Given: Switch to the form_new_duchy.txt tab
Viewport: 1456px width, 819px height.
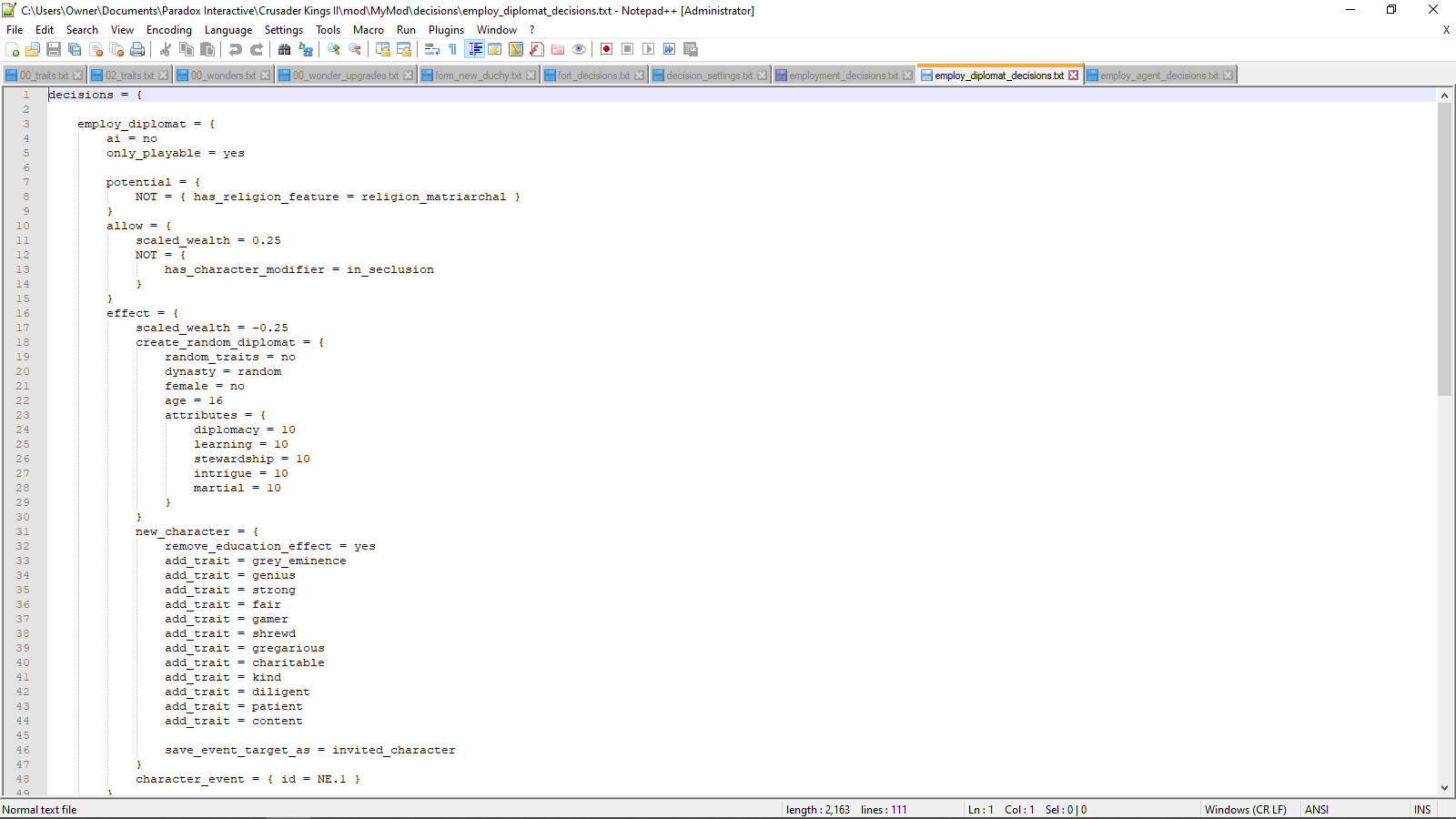Looking at the screenshot, I should click(478, 76).
